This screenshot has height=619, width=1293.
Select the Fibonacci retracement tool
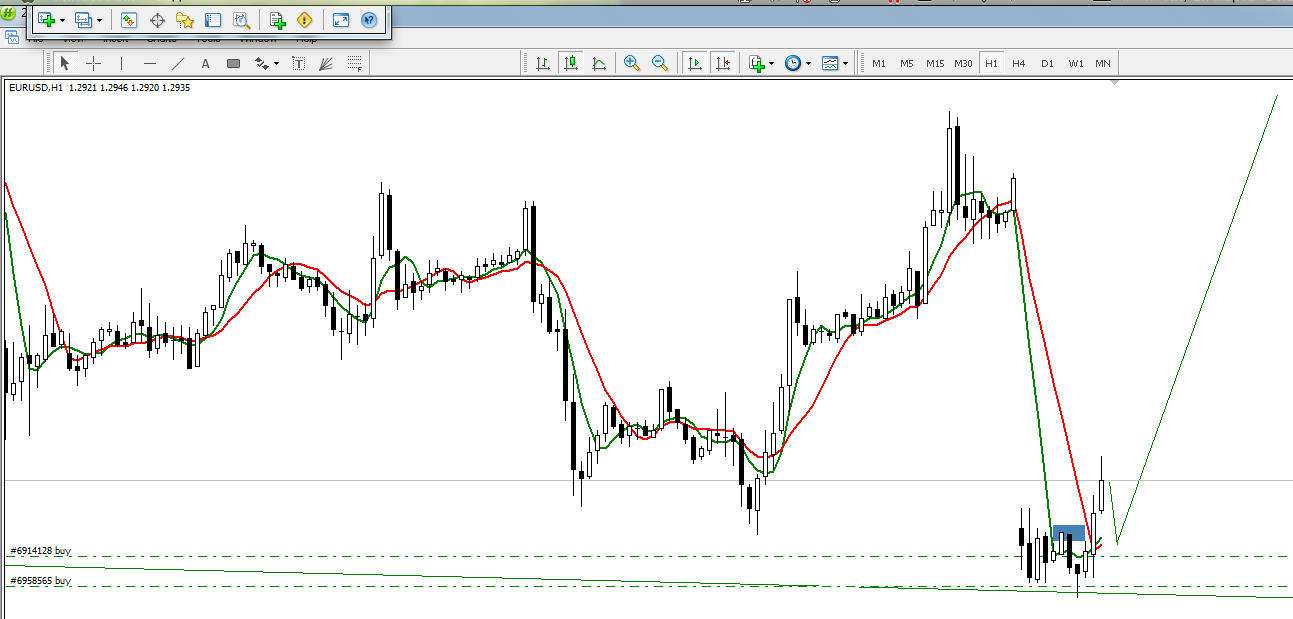click(x=354, y=63)
